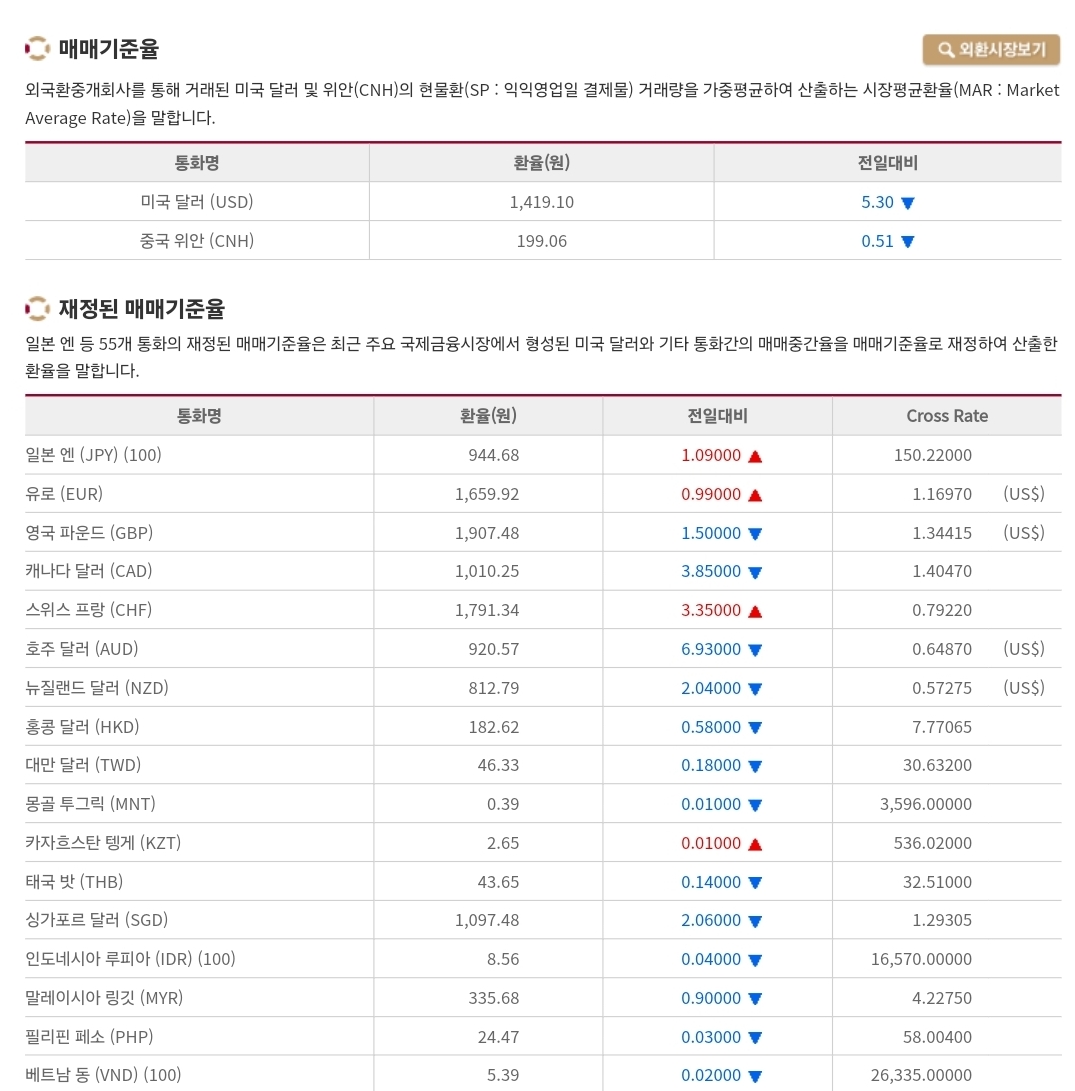
Task: Click the magnifier icon in 외환시장보기
Action: tap(946, 49)
